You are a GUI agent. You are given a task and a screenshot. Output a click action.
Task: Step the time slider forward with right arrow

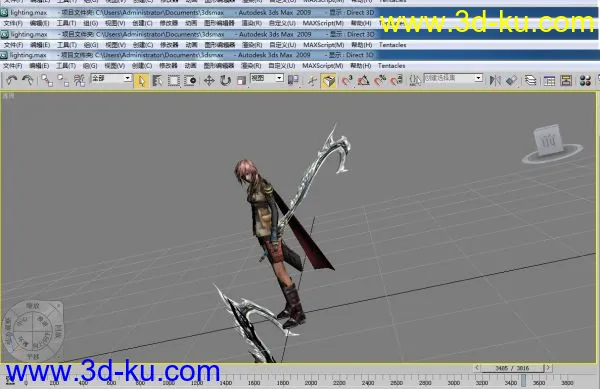[548, 368]
